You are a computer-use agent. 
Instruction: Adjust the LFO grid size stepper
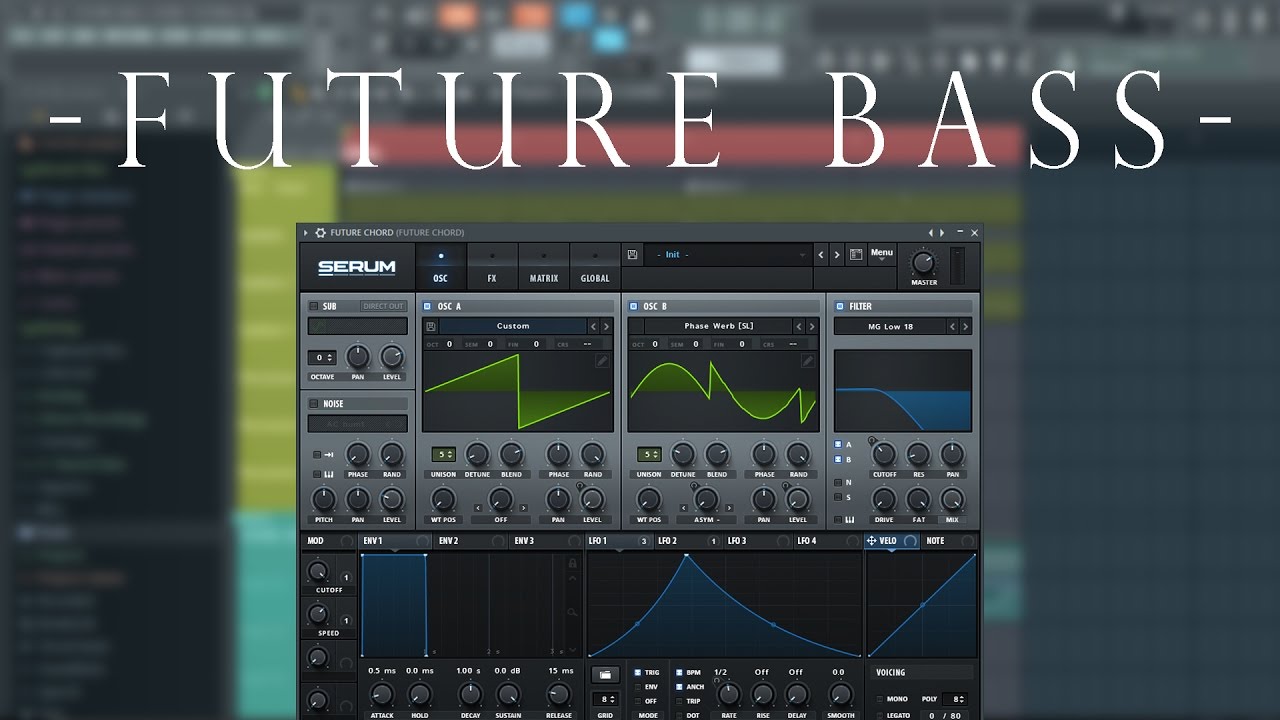(604, 699)
